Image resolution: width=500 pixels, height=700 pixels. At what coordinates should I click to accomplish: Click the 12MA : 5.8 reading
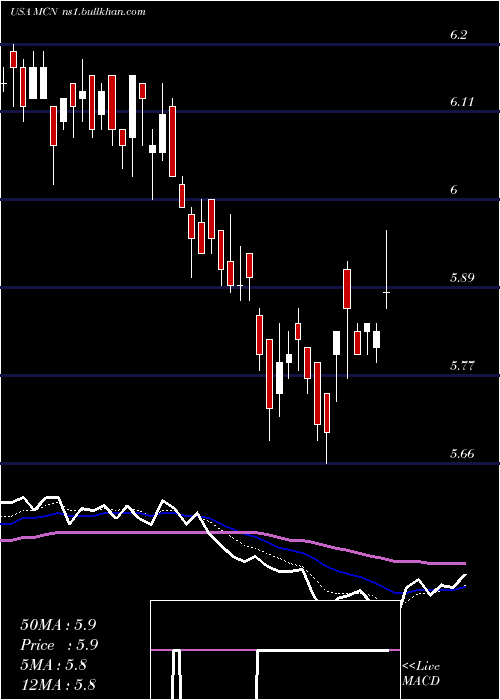click(x=58, y=685)
